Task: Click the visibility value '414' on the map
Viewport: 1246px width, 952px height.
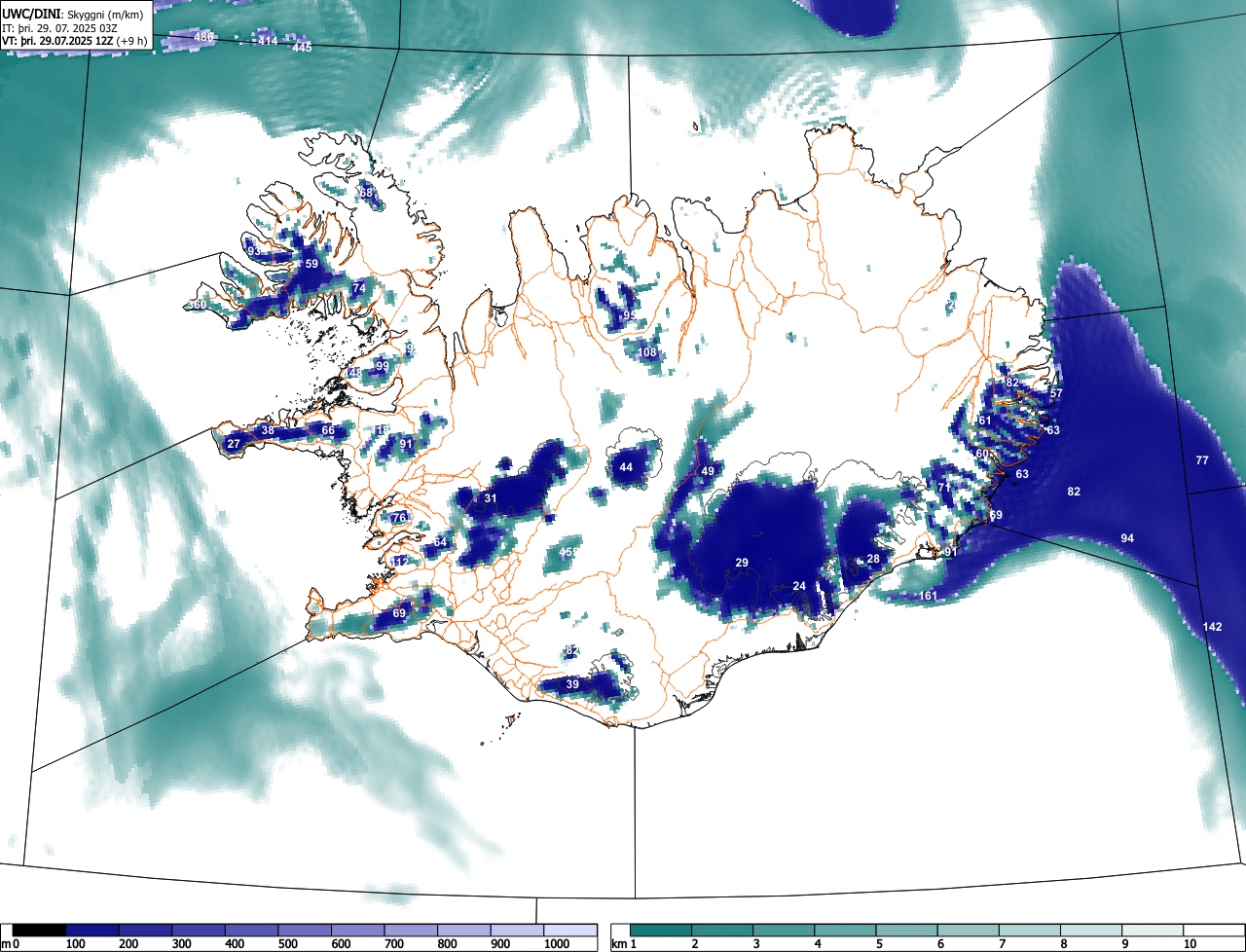Action: coord(268,41)
